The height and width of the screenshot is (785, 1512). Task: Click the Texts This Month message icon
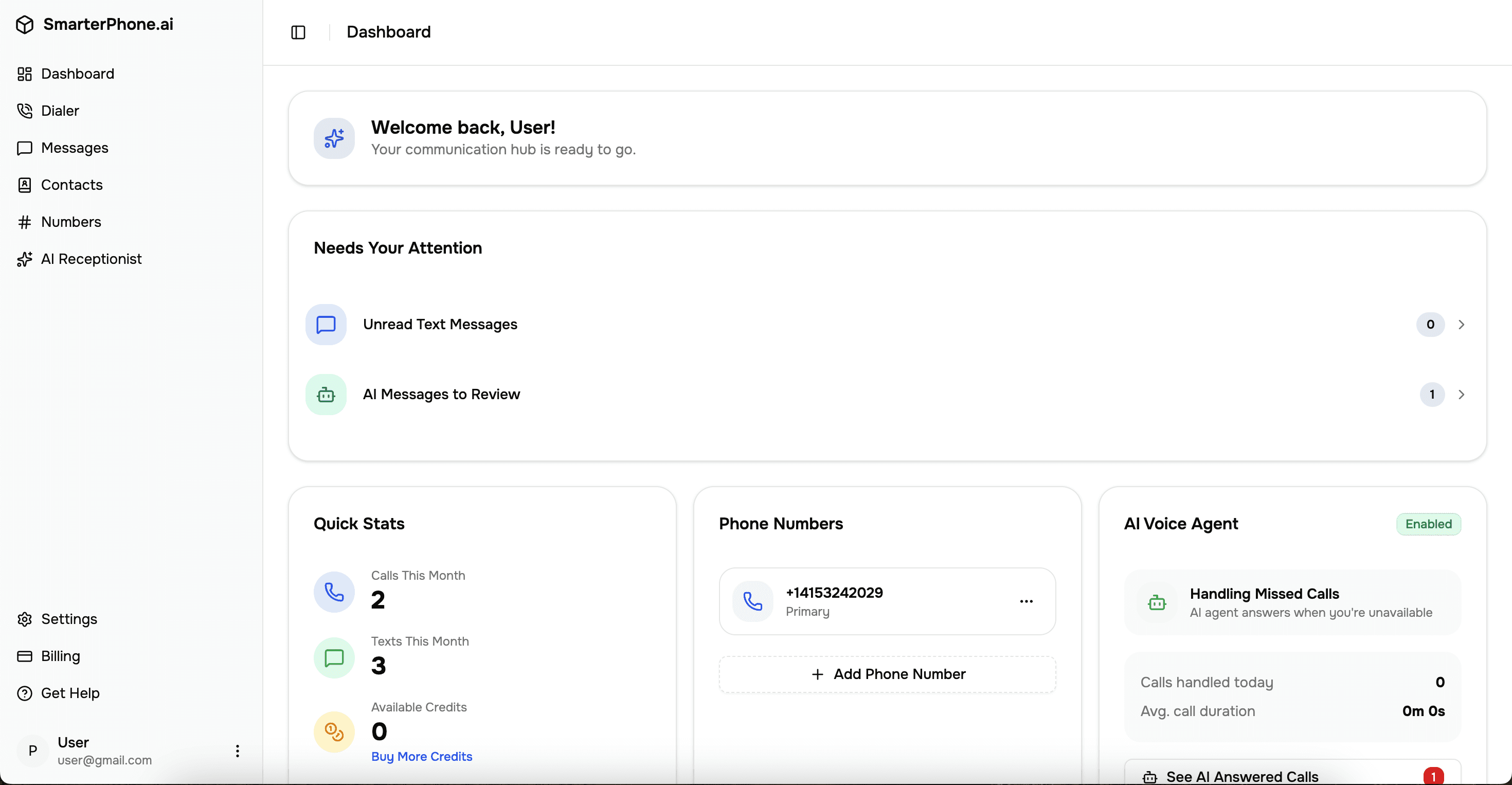pyautogui.click(x=334, y=657)
